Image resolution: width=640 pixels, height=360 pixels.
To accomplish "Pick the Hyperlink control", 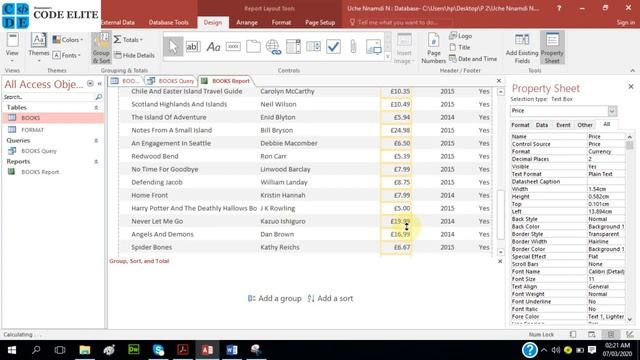I will tap(273, 47).
